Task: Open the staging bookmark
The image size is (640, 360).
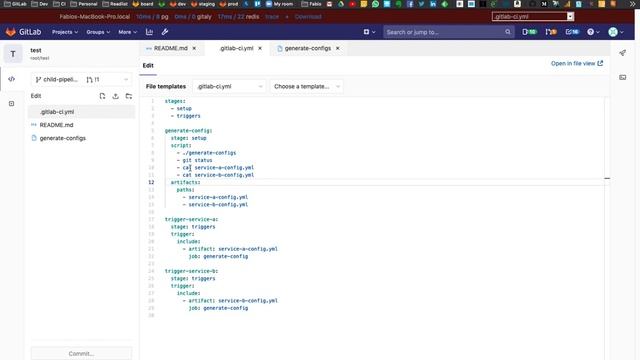Action: click(202, 4)
